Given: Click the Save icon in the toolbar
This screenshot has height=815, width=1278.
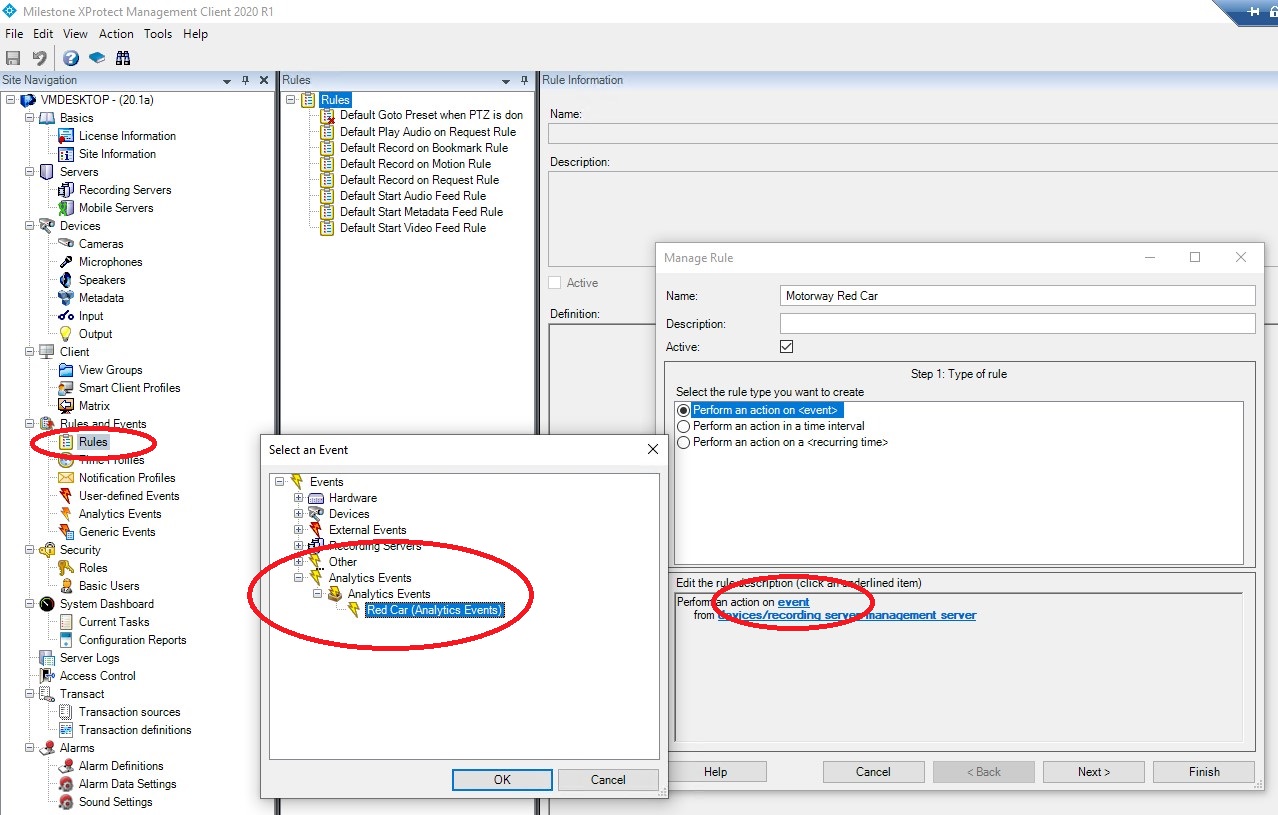Looking at the screenshot, I should [13, 58].
